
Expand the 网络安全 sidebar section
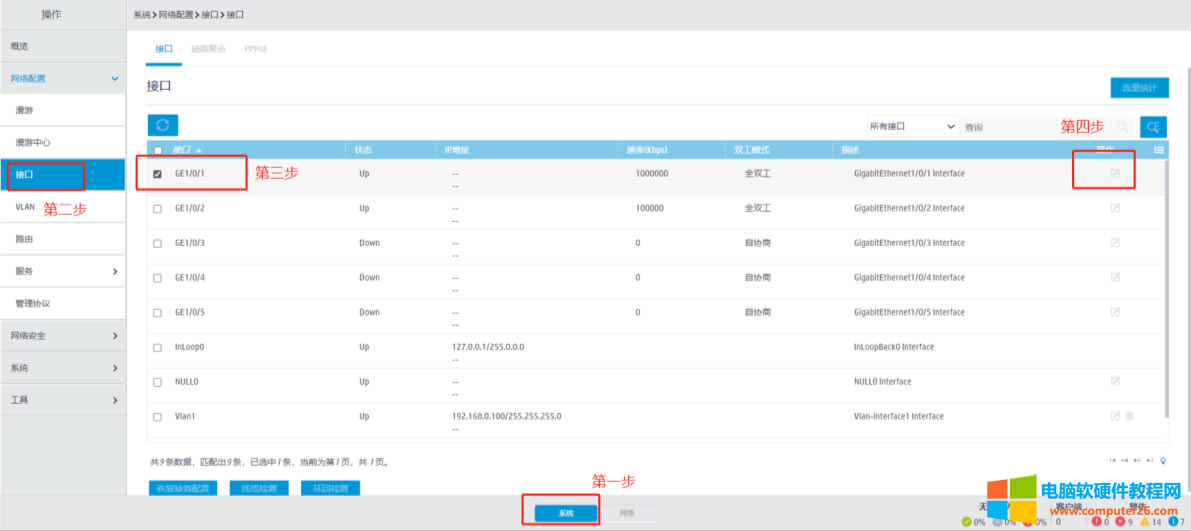pos(62,336)
